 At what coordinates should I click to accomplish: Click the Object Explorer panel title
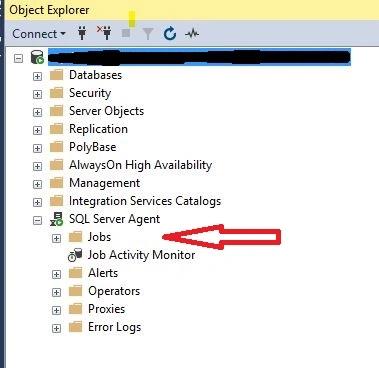coord(49,10)
